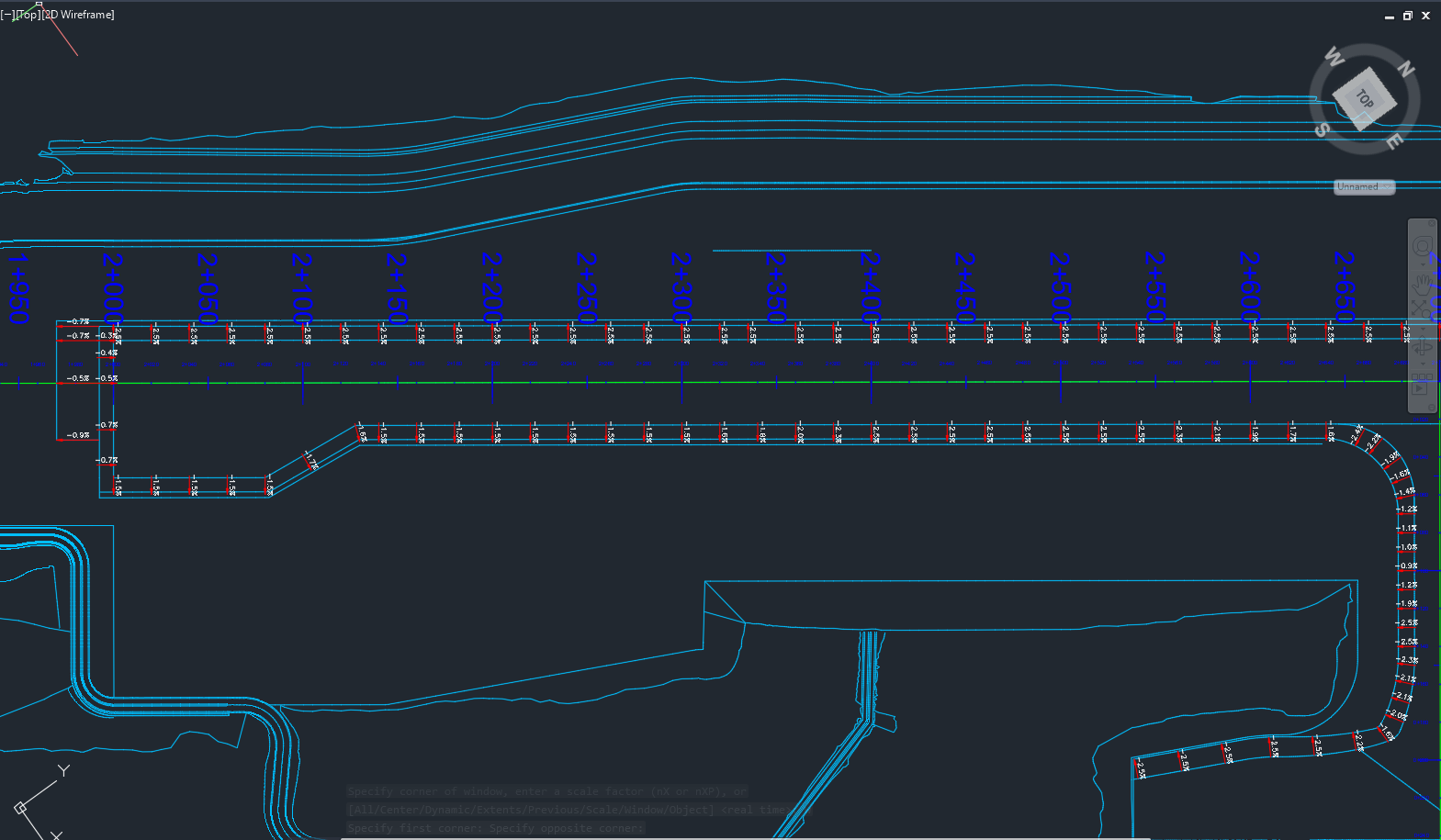Activate the Orbit tool in navigation bar
The width and height of the screenshot is (1441, 840).
[1423, 345]
